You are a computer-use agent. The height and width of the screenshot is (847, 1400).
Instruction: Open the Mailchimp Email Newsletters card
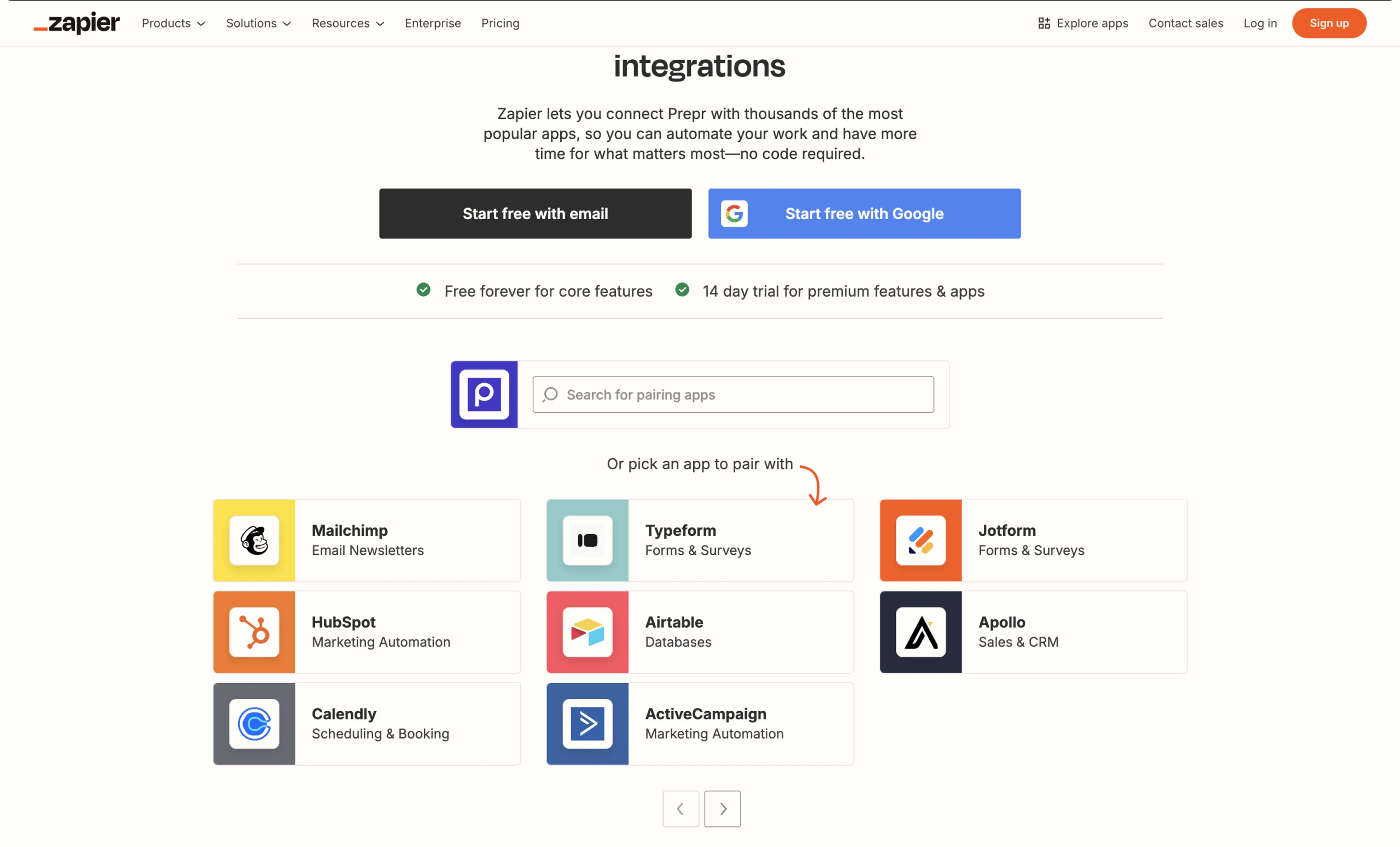[x=367, y=541]
